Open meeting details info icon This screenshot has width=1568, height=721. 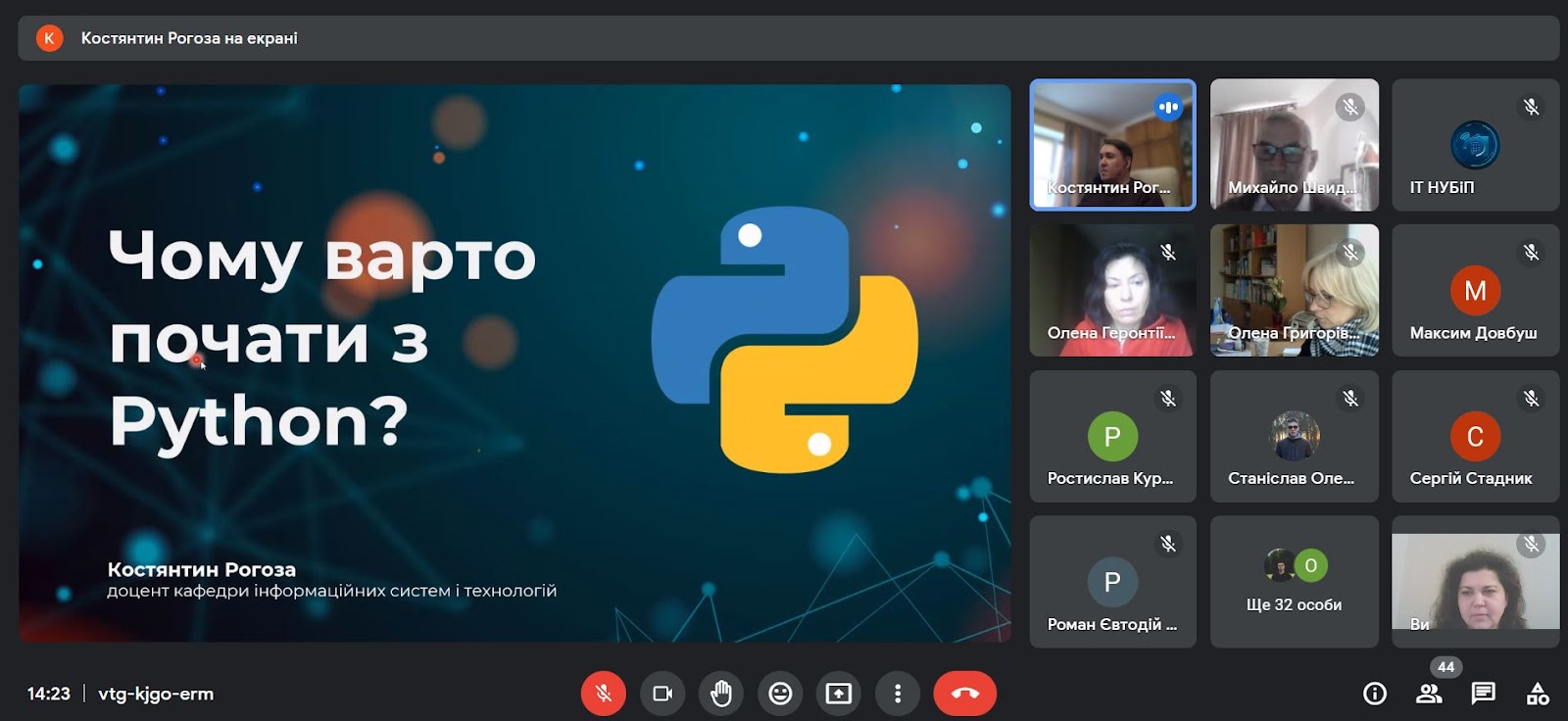[x=1375, y=694]
